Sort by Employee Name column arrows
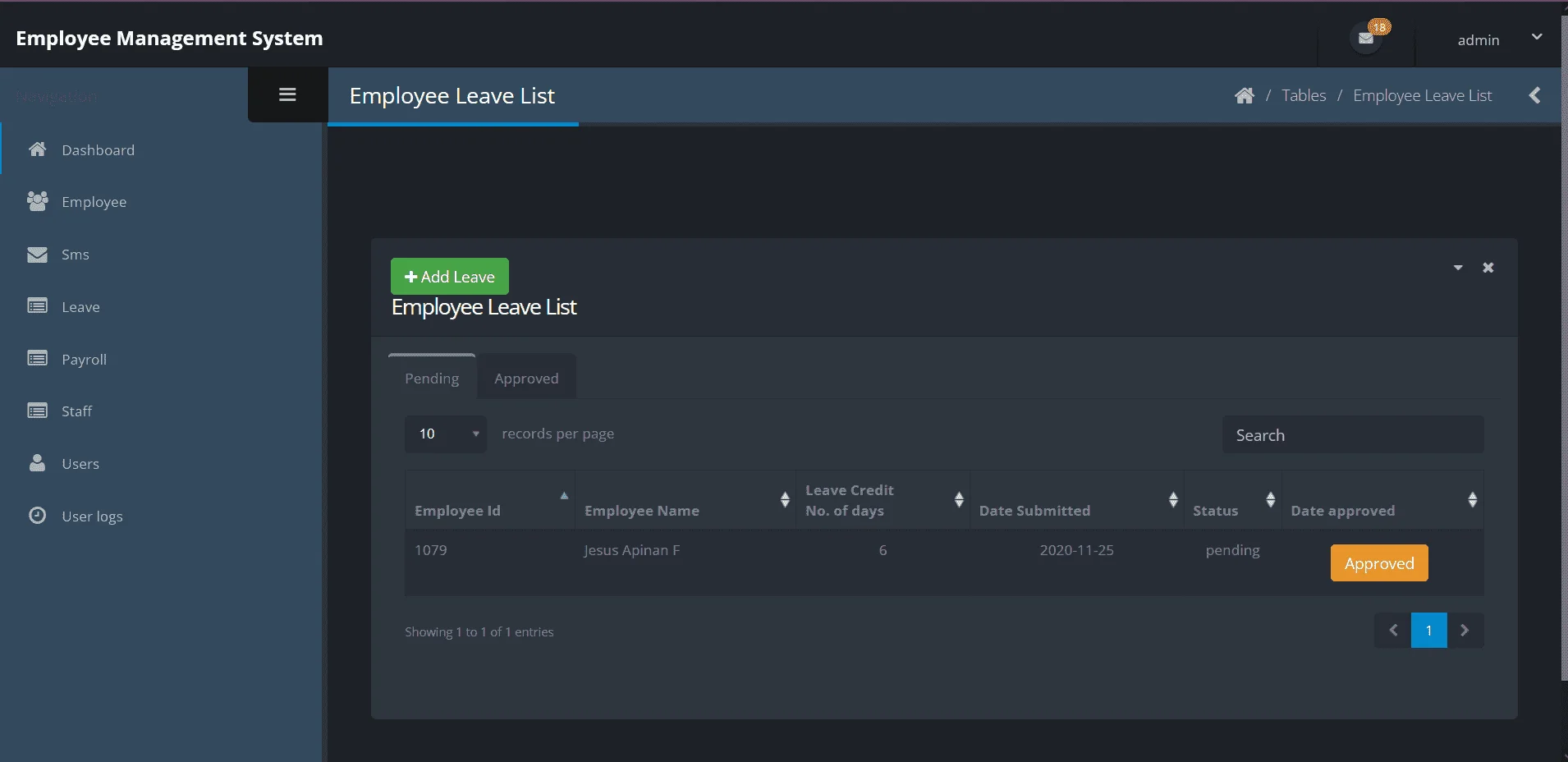Screen dimensions: 1568x762 coord(785,499)
